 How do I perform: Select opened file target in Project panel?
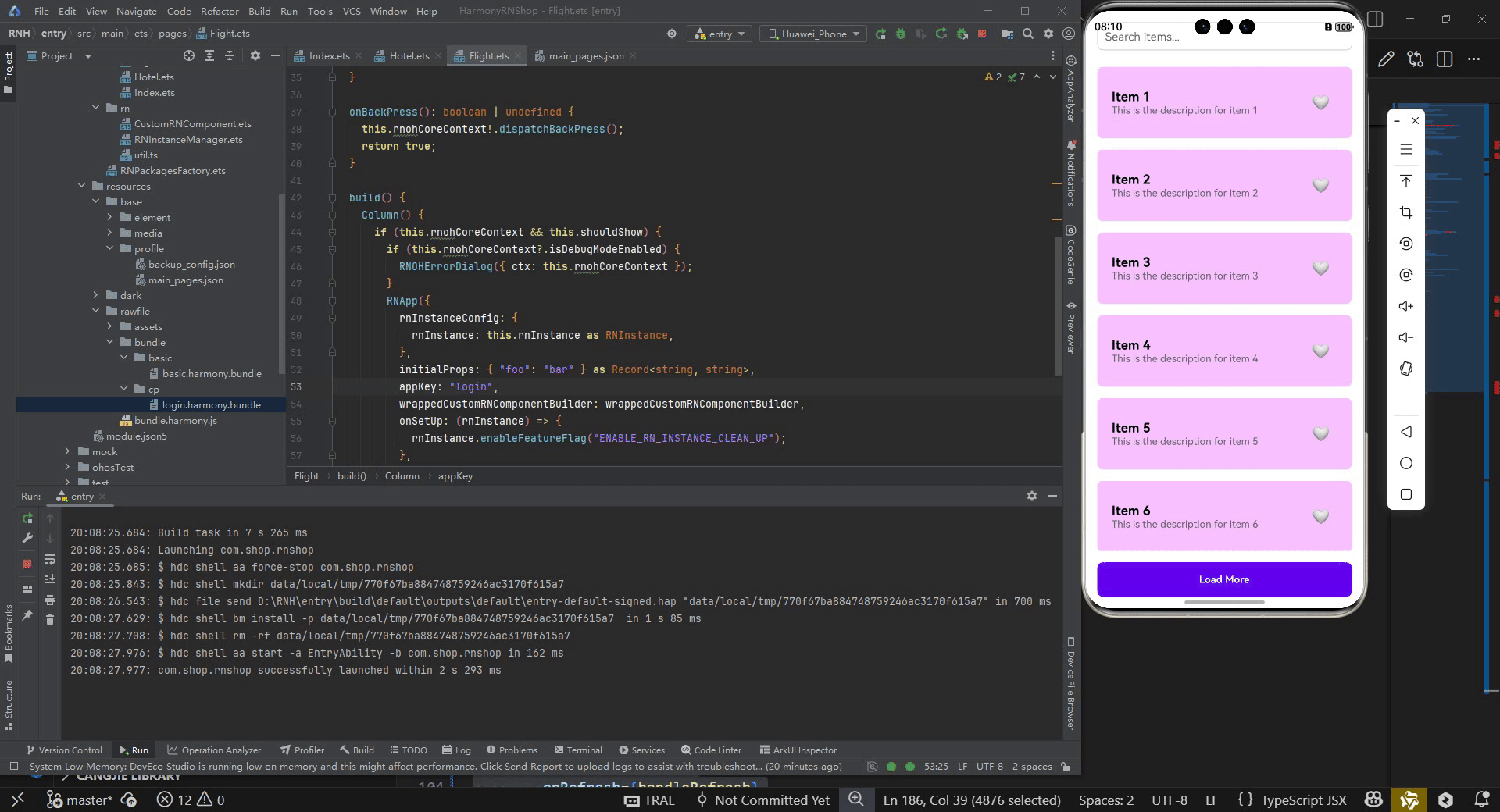click(189, 55)
